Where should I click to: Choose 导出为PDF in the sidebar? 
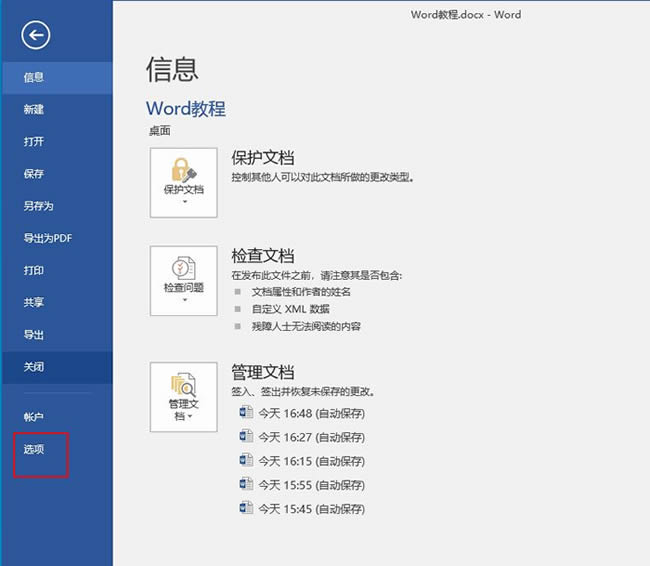pyautogui.click(x=48, y=238)
